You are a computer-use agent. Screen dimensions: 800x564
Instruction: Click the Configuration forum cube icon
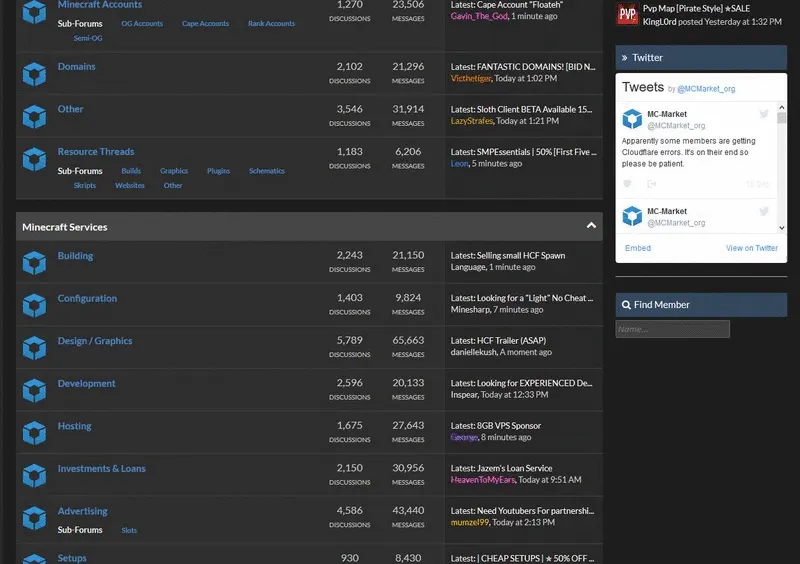(34, 305)
